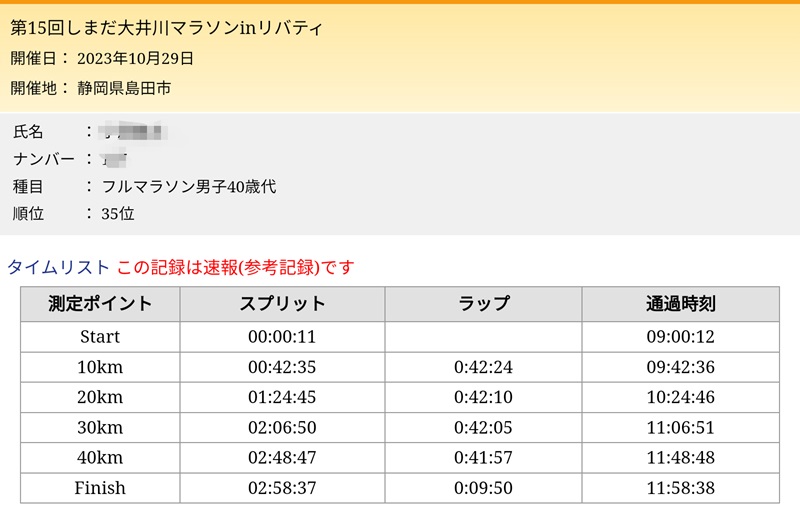Image resolution: width=800 pixels, height=509 pixels.
Task: Click the red 速報(参考記録) notice text
Action: tap(235, 267)
